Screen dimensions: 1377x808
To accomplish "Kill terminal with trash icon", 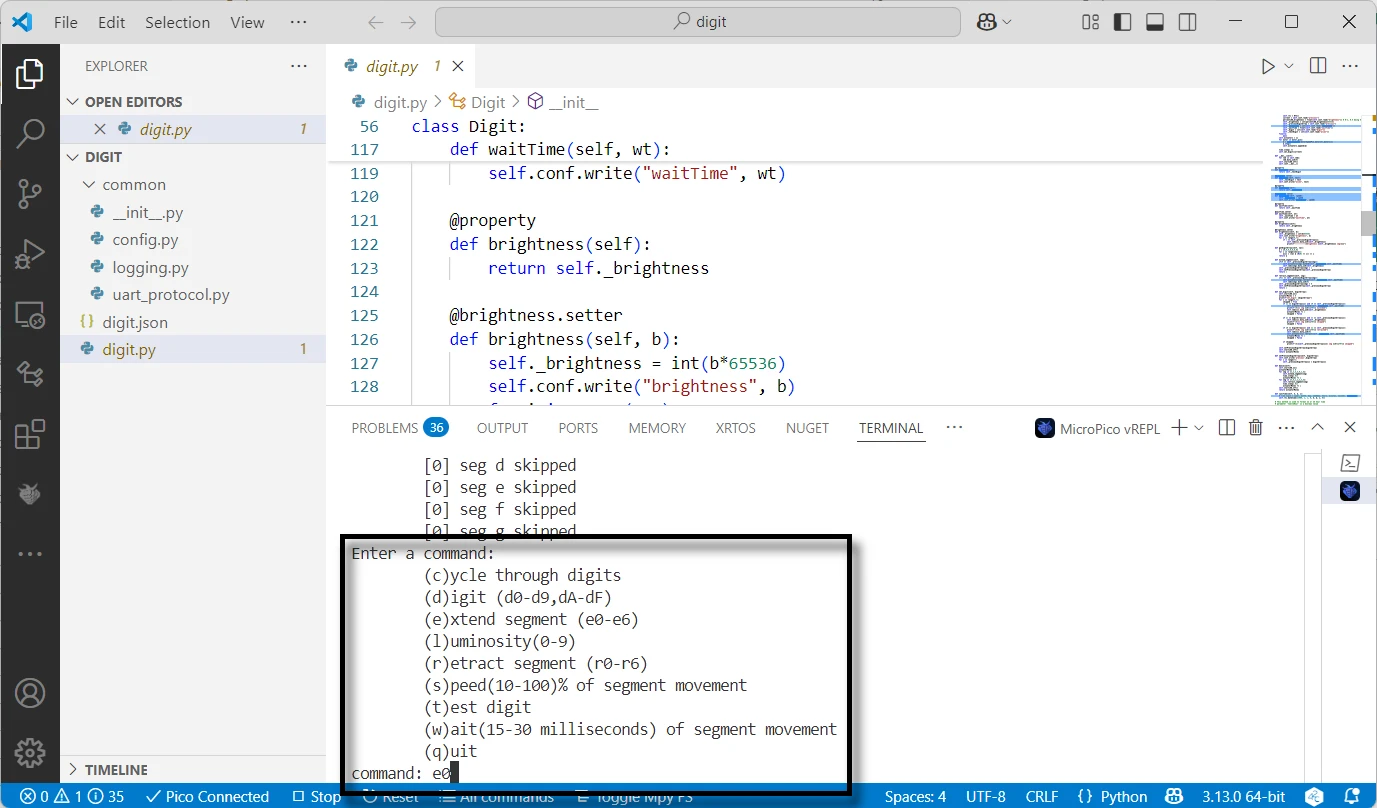I will coord(1256,428).
